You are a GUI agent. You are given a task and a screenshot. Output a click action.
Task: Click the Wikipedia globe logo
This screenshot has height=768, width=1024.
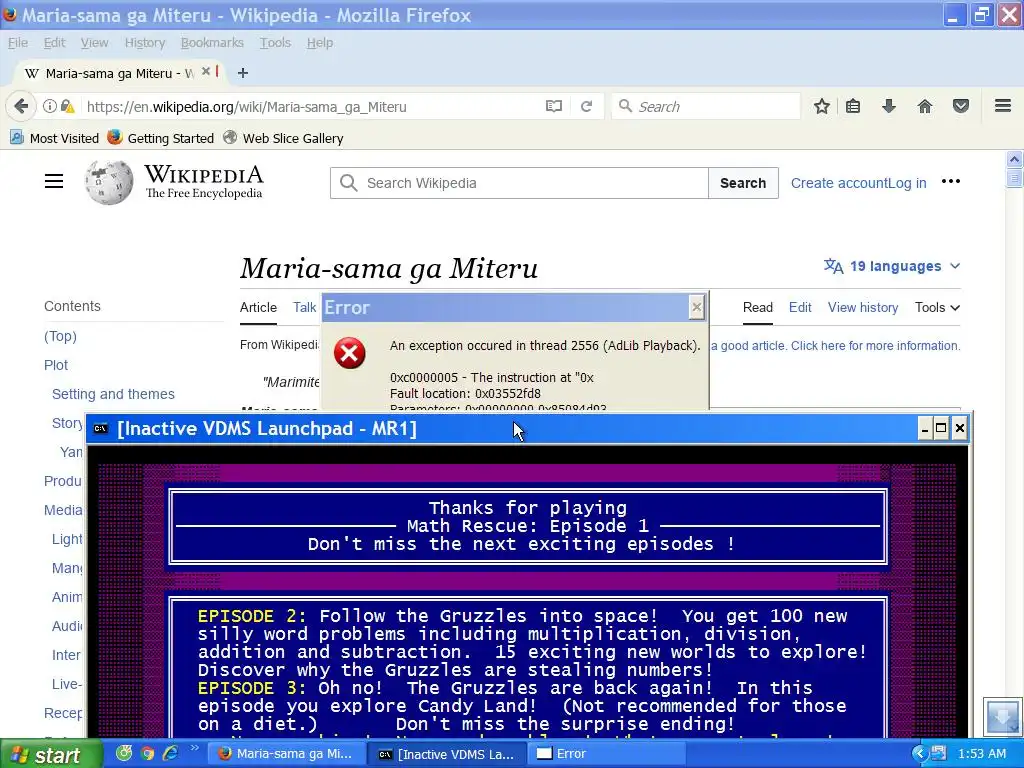pos(108,182)
